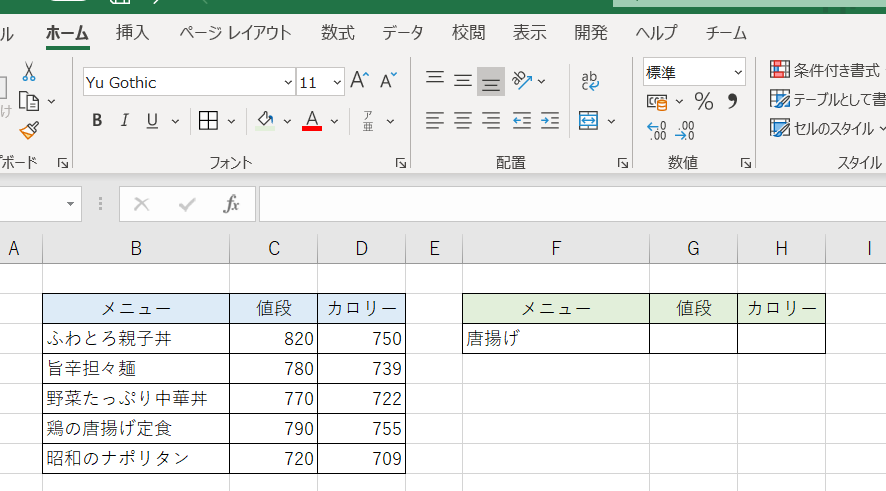Open 数値 dialog launcher
Viewport: 886px width, 491px height.
point(746,163)
